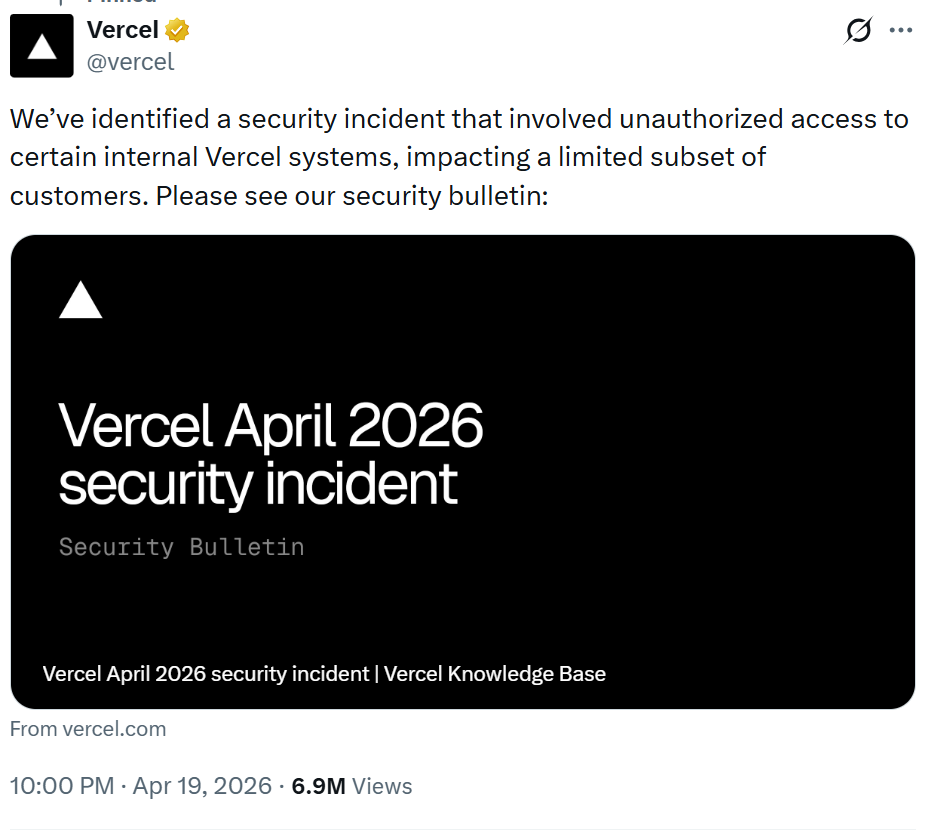Open Grok actions via slashed-circle icon
This screenshot has width=940, height=834.
click(x=858, y=32)
